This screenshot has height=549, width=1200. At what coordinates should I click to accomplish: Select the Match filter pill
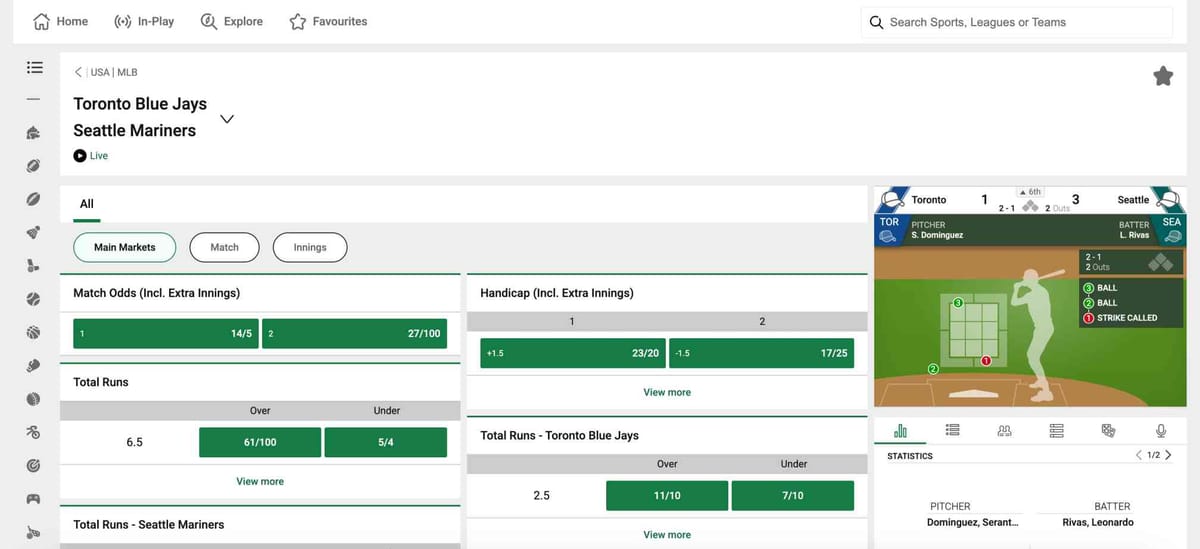225,247
